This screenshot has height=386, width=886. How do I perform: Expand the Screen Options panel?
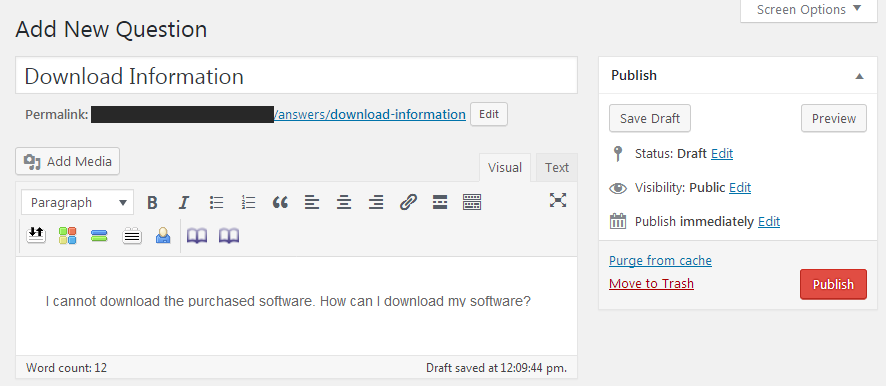pyautogui.click(x=809, y=10)
